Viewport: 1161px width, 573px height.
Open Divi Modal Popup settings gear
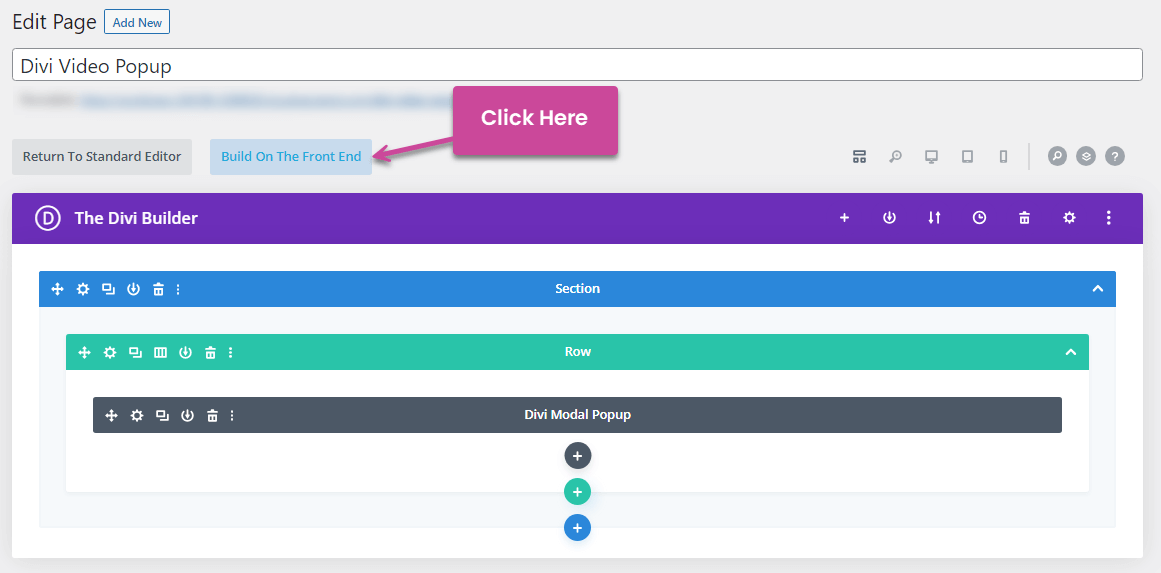point(137,415)
